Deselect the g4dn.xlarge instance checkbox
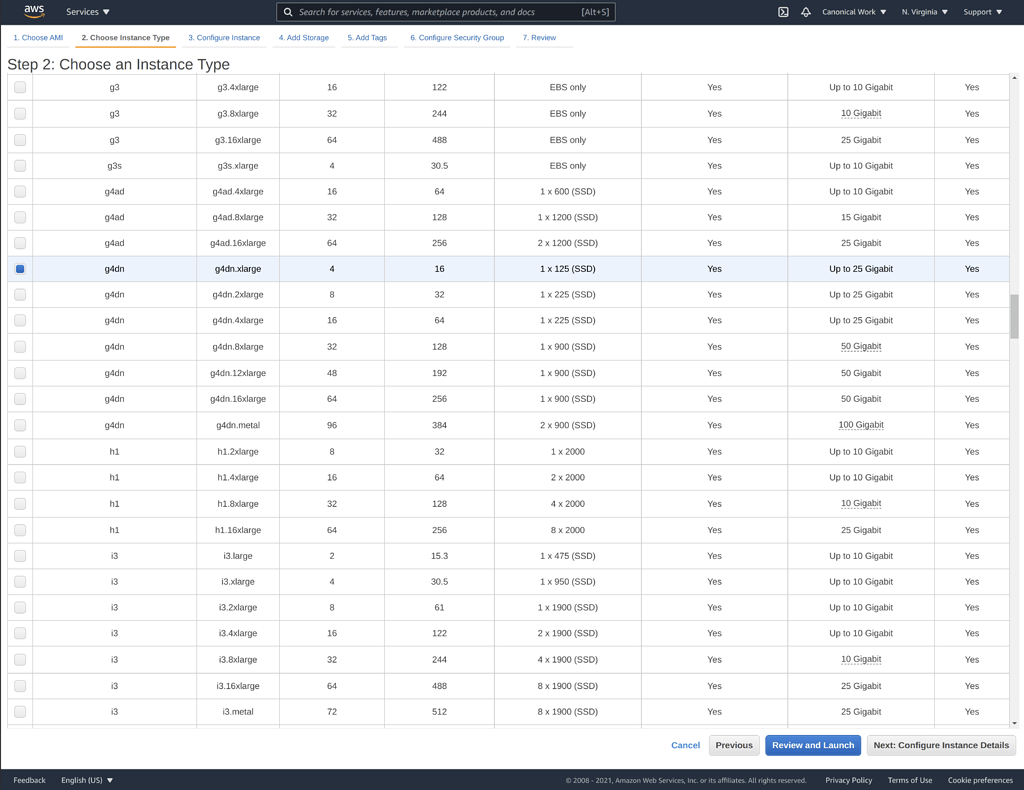This screenshot has height=790, width=1024. click(x=19, y=268)
